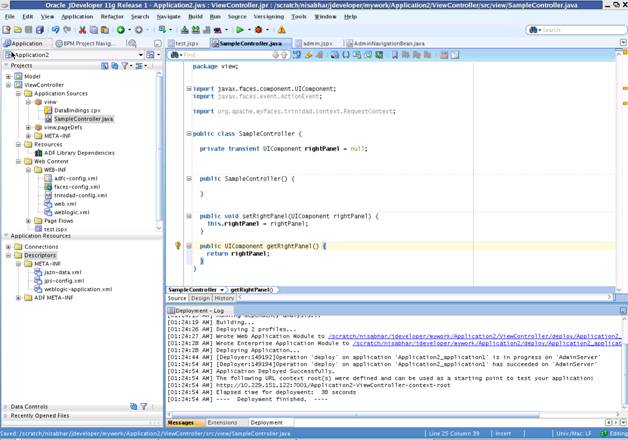Click the Debug bug icon in toolbar
Viewport: 628px width, 440px height.
(x=259, y=30)
